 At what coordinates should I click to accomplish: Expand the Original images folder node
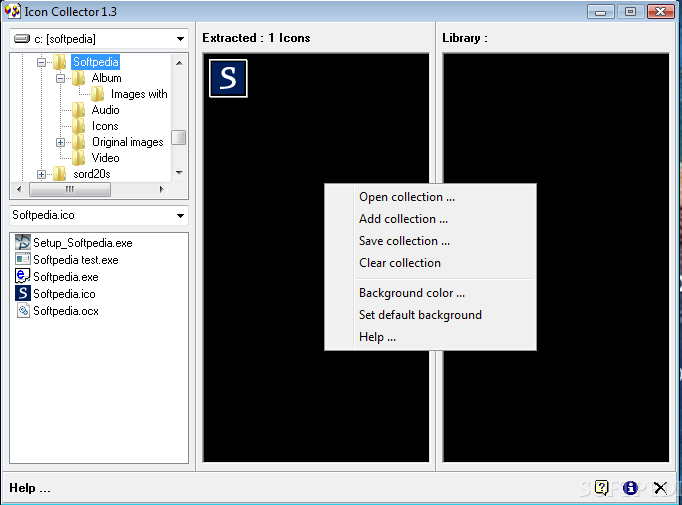(60, 143)
